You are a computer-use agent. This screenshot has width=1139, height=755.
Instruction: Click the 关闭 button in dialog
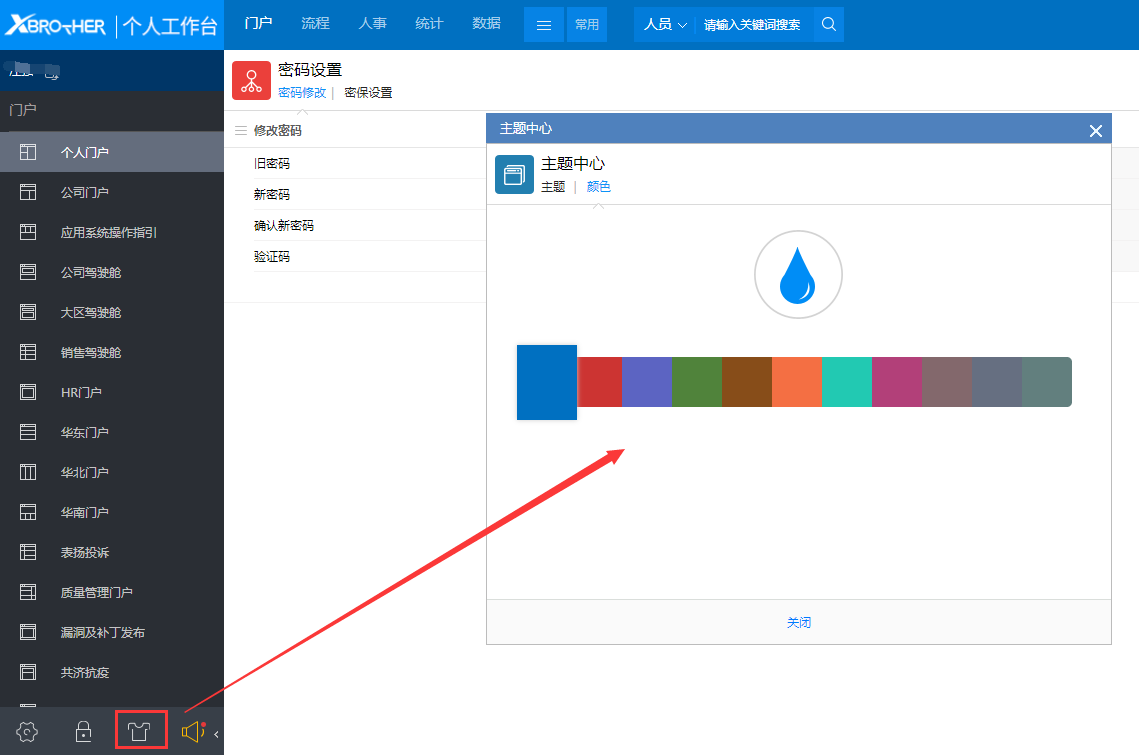click(x=798, y=622)
